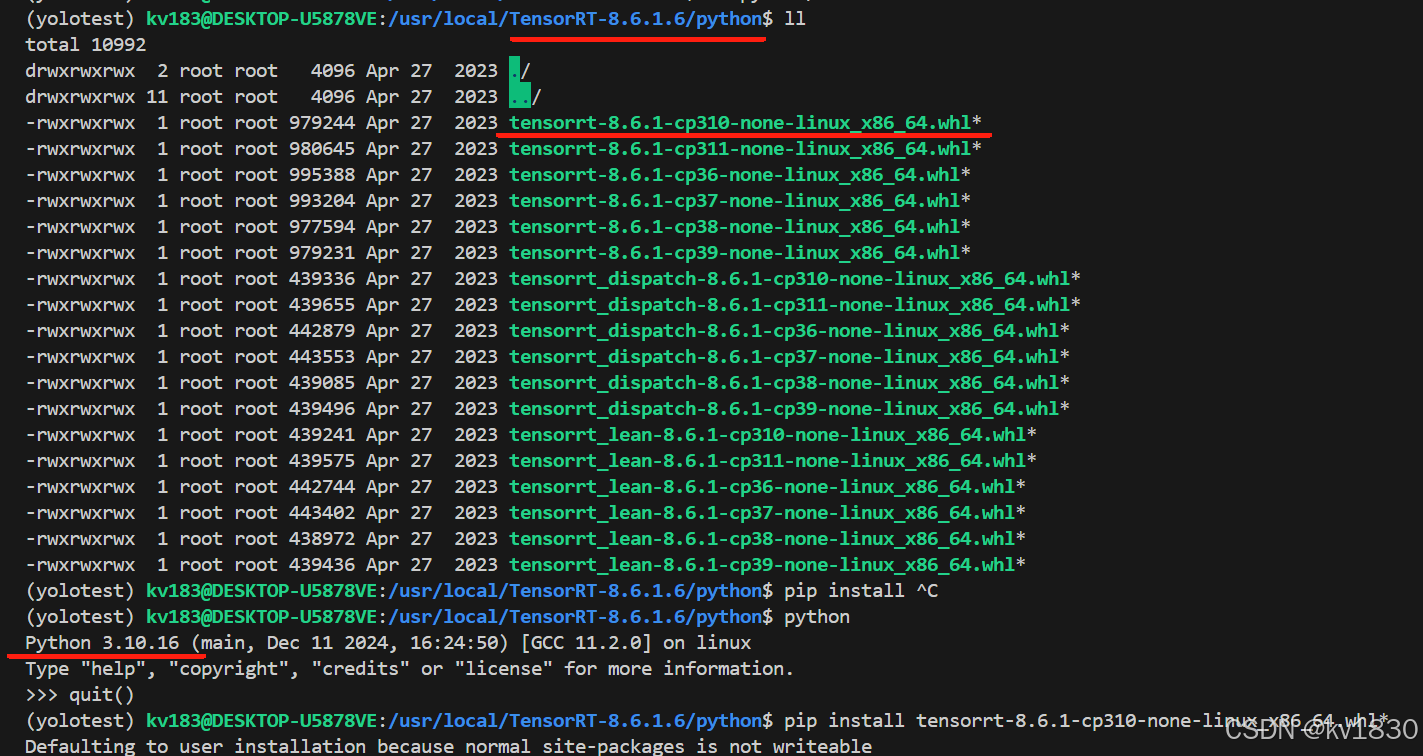Click file size 979231
Viewport: 1423px width, 756px height.
click(322, 253)
